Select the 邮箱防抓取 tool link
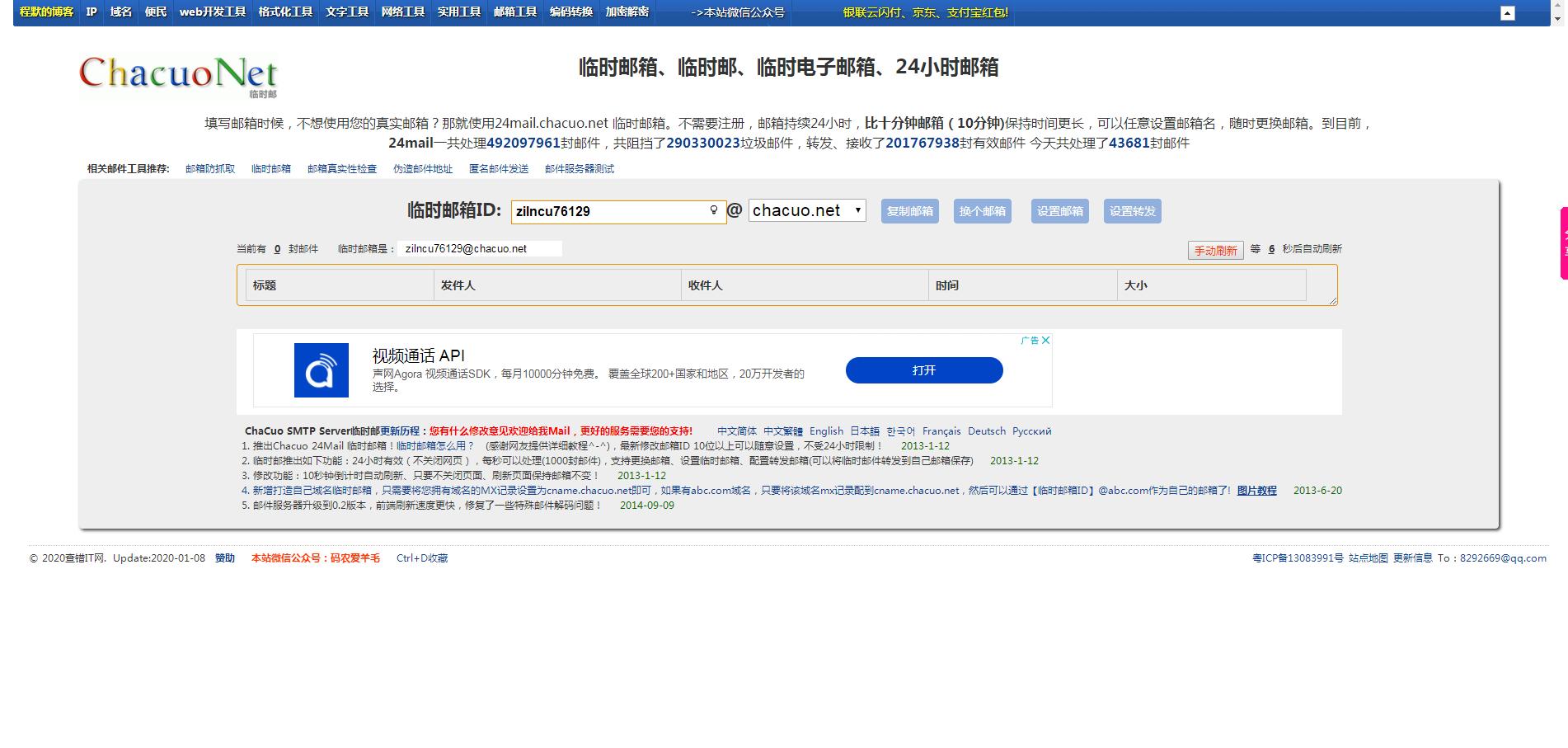Screen dimensions: 1568x748 209,168
